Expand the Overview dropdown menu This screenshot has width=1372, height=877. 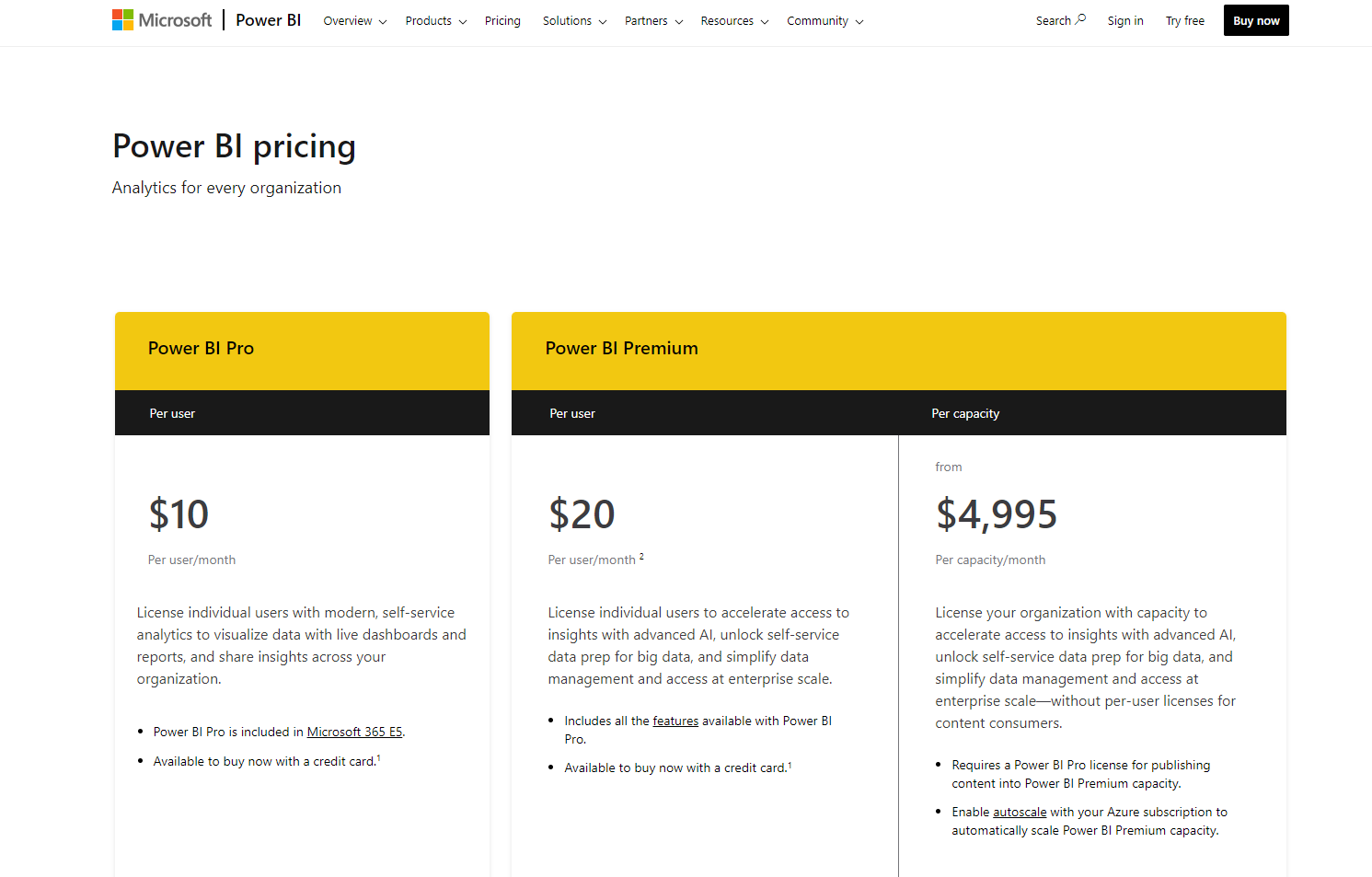point(354,21)
